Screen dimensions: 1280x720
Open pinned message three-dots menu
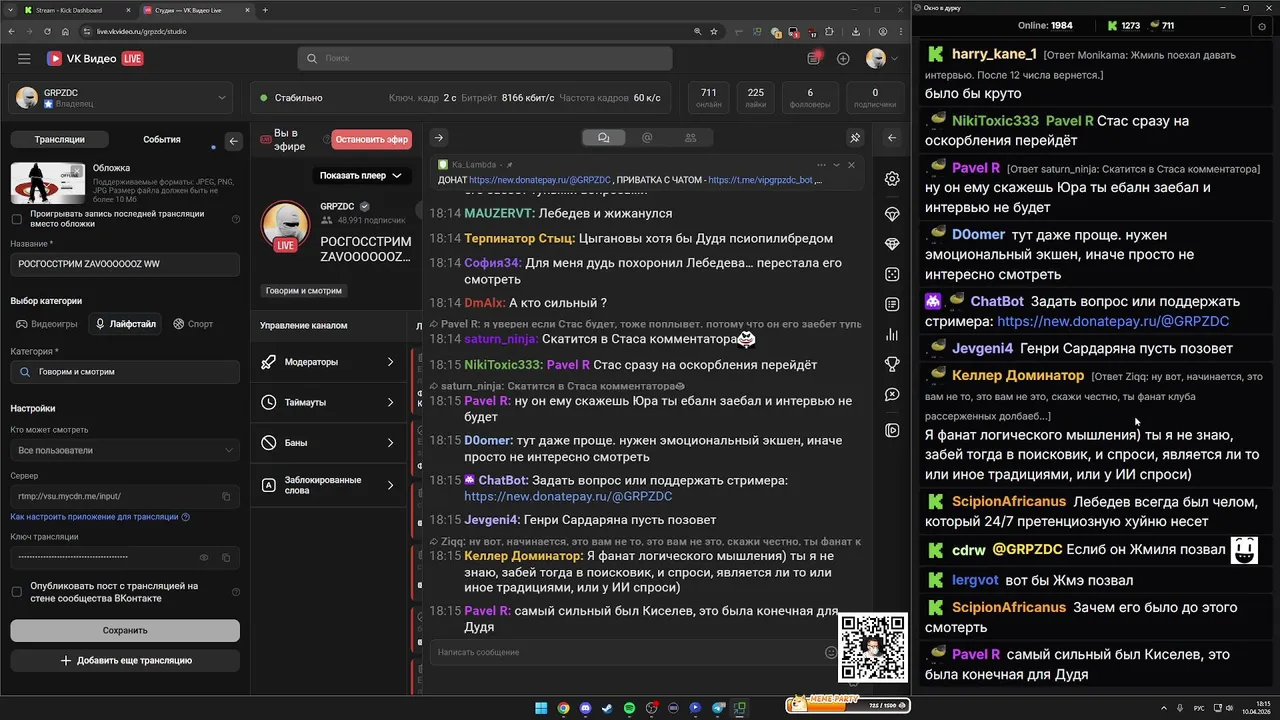tap(822, 165)
